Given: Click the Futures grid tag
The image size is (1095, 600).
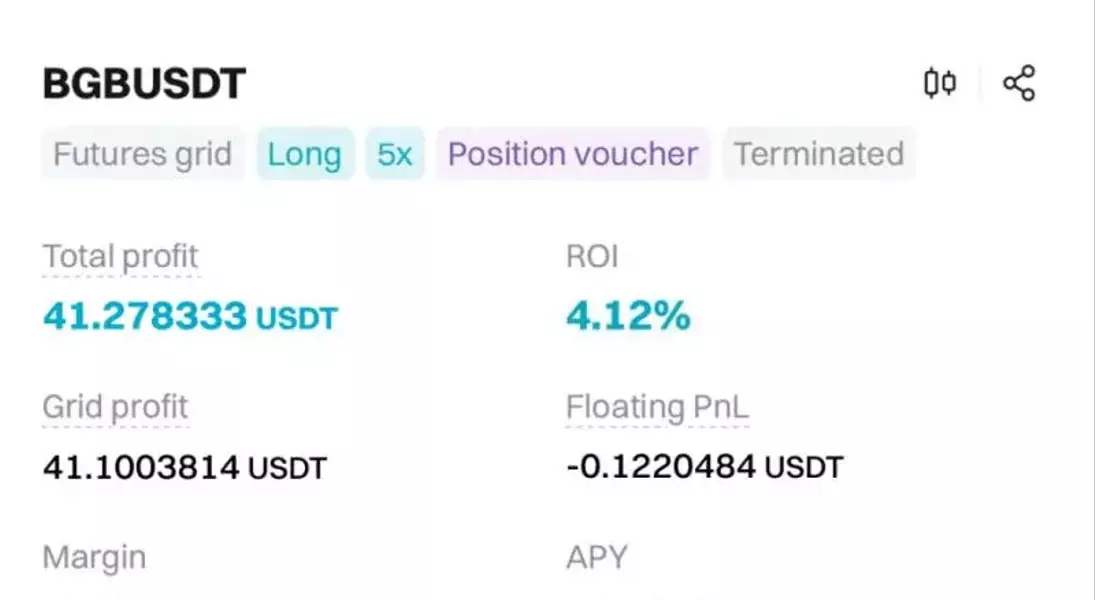Looking at the screenshot, I should 142,154.
